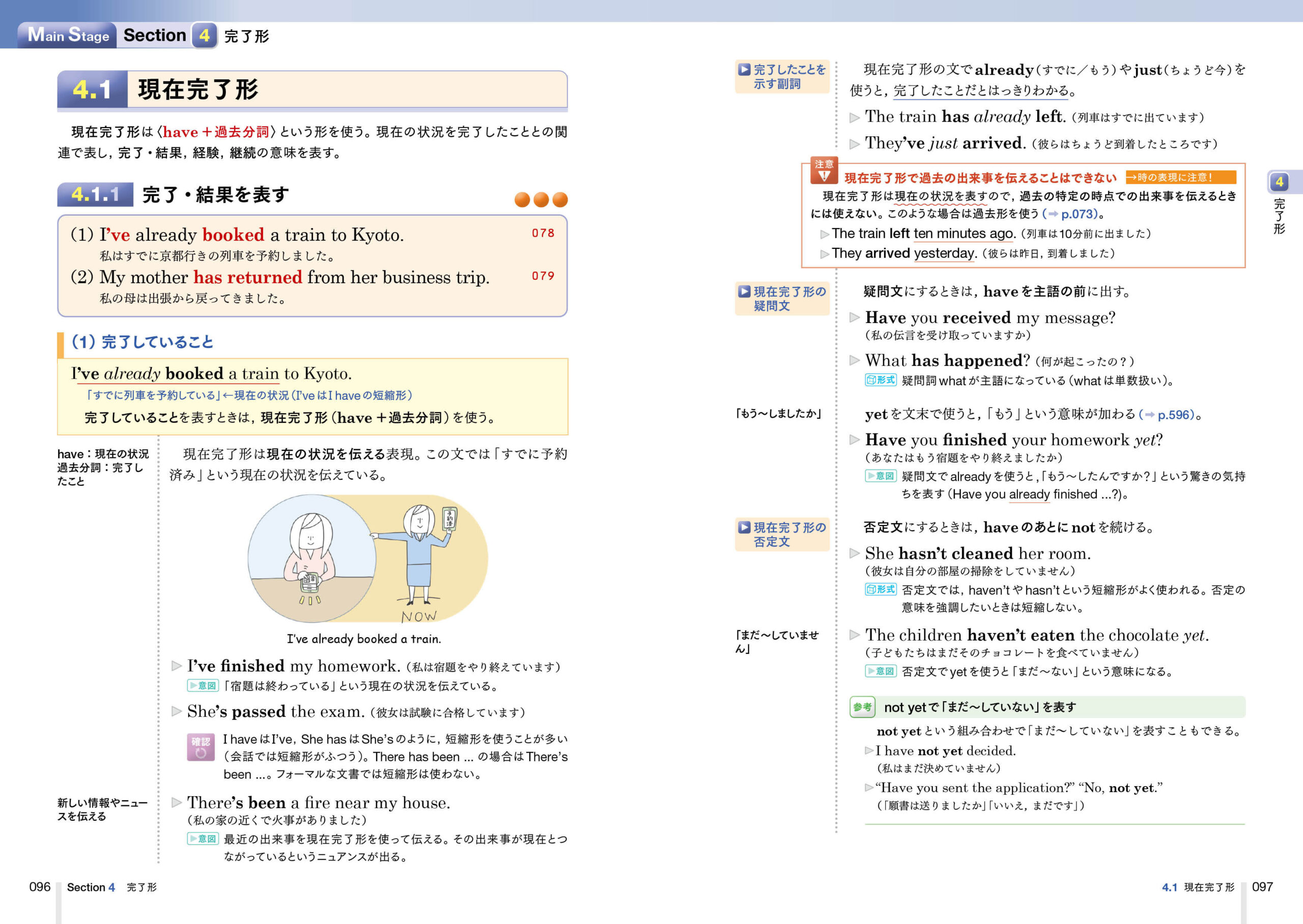The height and width of the screenshot is (924, 1303).
Task: Click the triangle bullet before "They've just arrived."
Action: tap(855, 144)
